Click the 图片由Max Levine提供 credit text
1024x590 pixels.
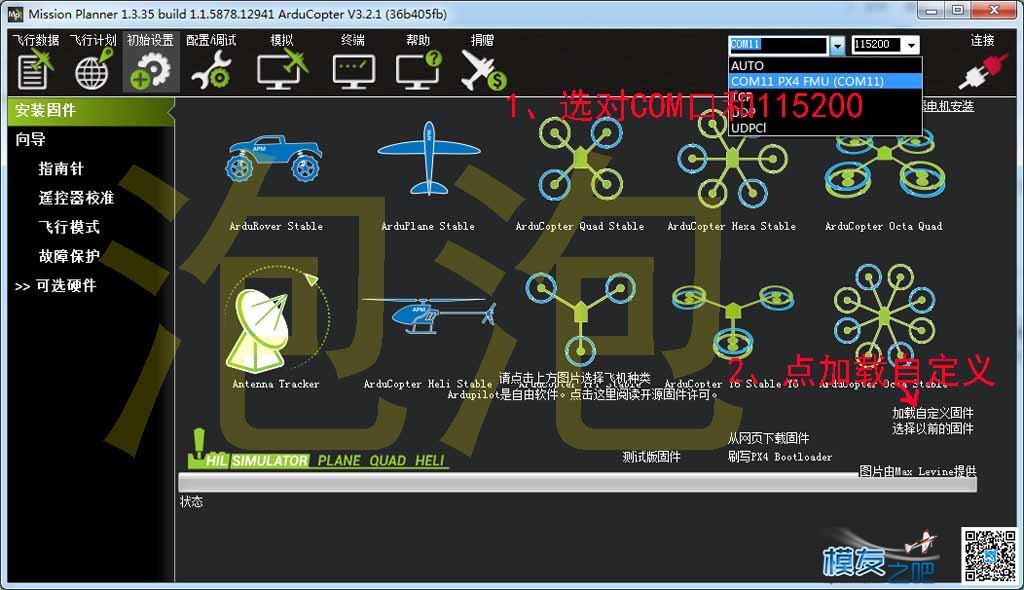[918, 471]
